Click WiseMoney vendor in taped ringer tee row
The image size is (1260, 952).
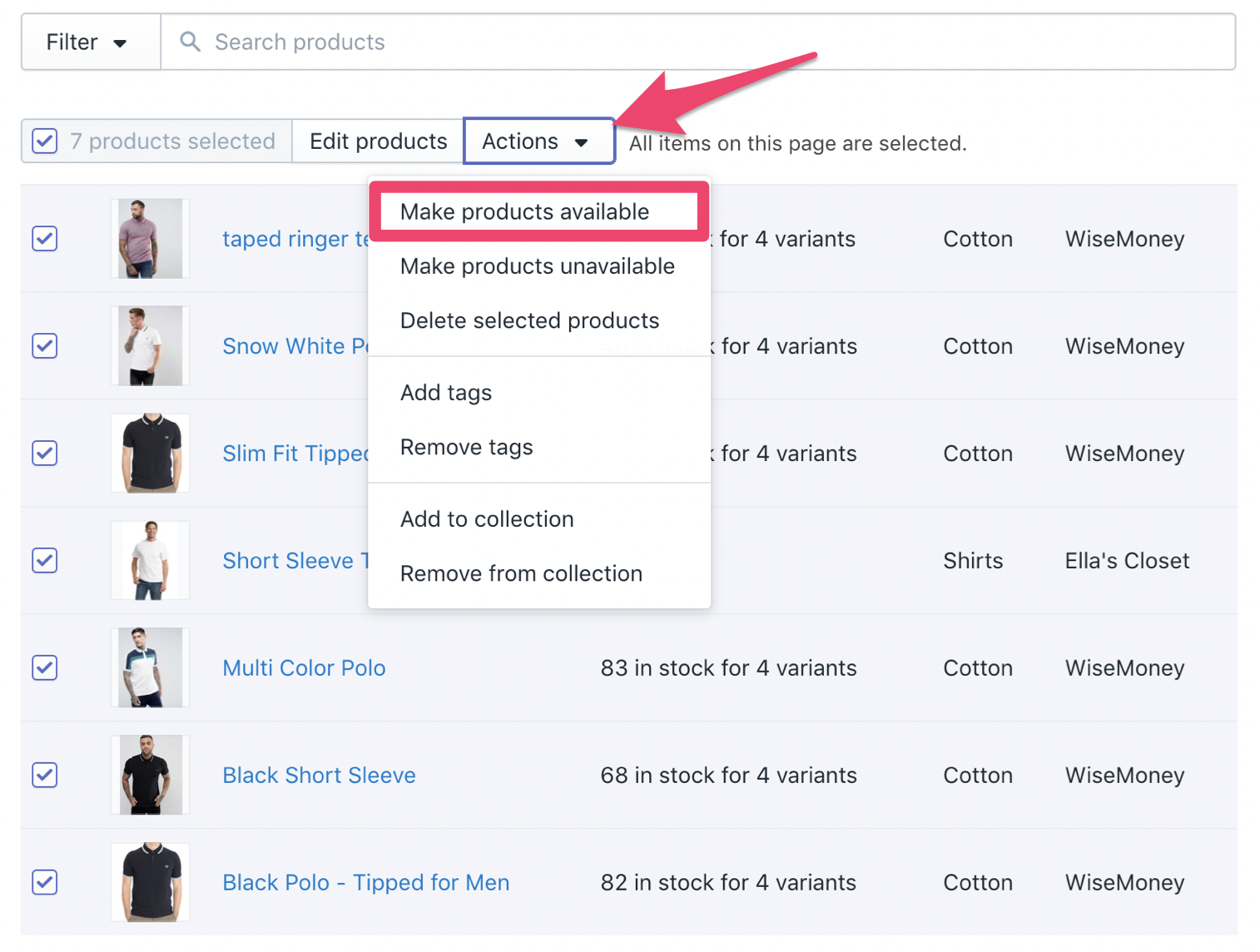(x=1124, y=240)
